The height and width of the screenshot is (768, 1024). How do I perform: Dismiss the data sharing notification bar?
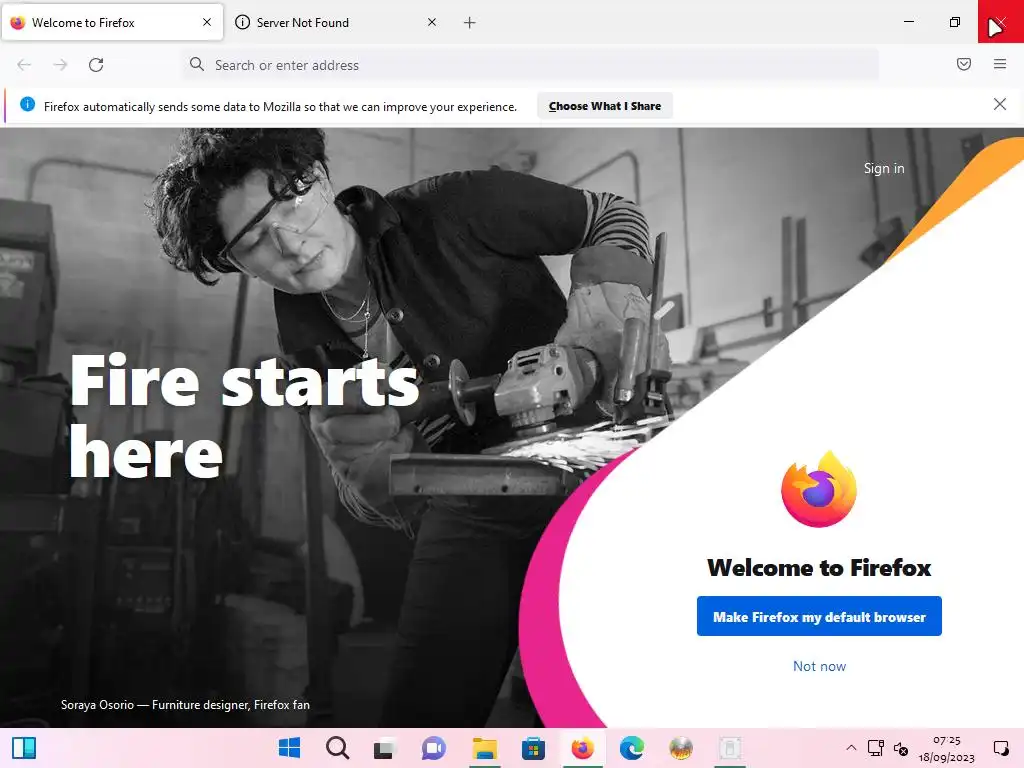(x=999, y=104)
